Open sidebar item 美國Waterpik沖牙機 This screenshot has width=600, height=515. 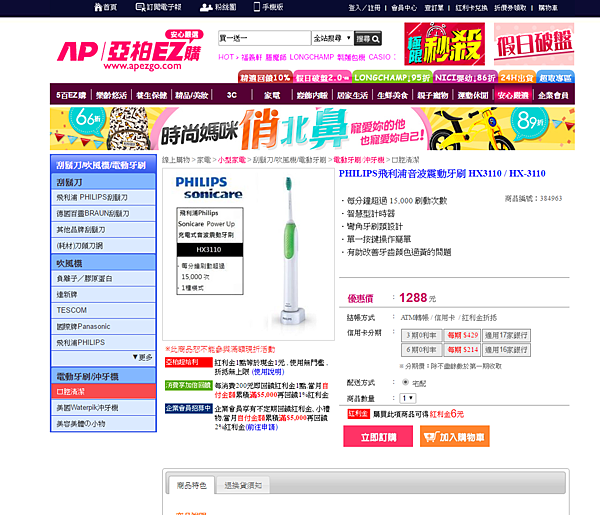tap(103, 408)
